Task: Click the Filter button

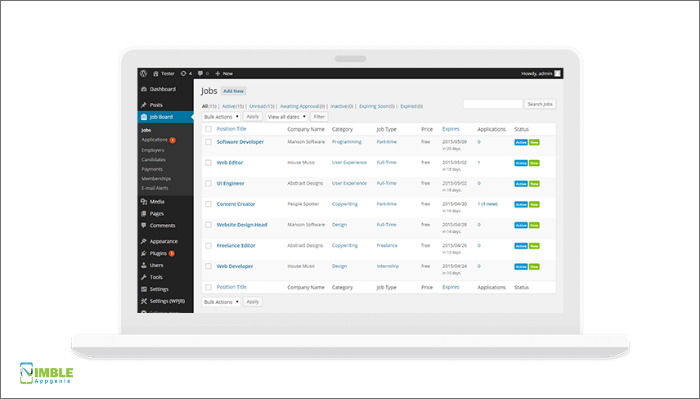Action: tap(319, 117)
